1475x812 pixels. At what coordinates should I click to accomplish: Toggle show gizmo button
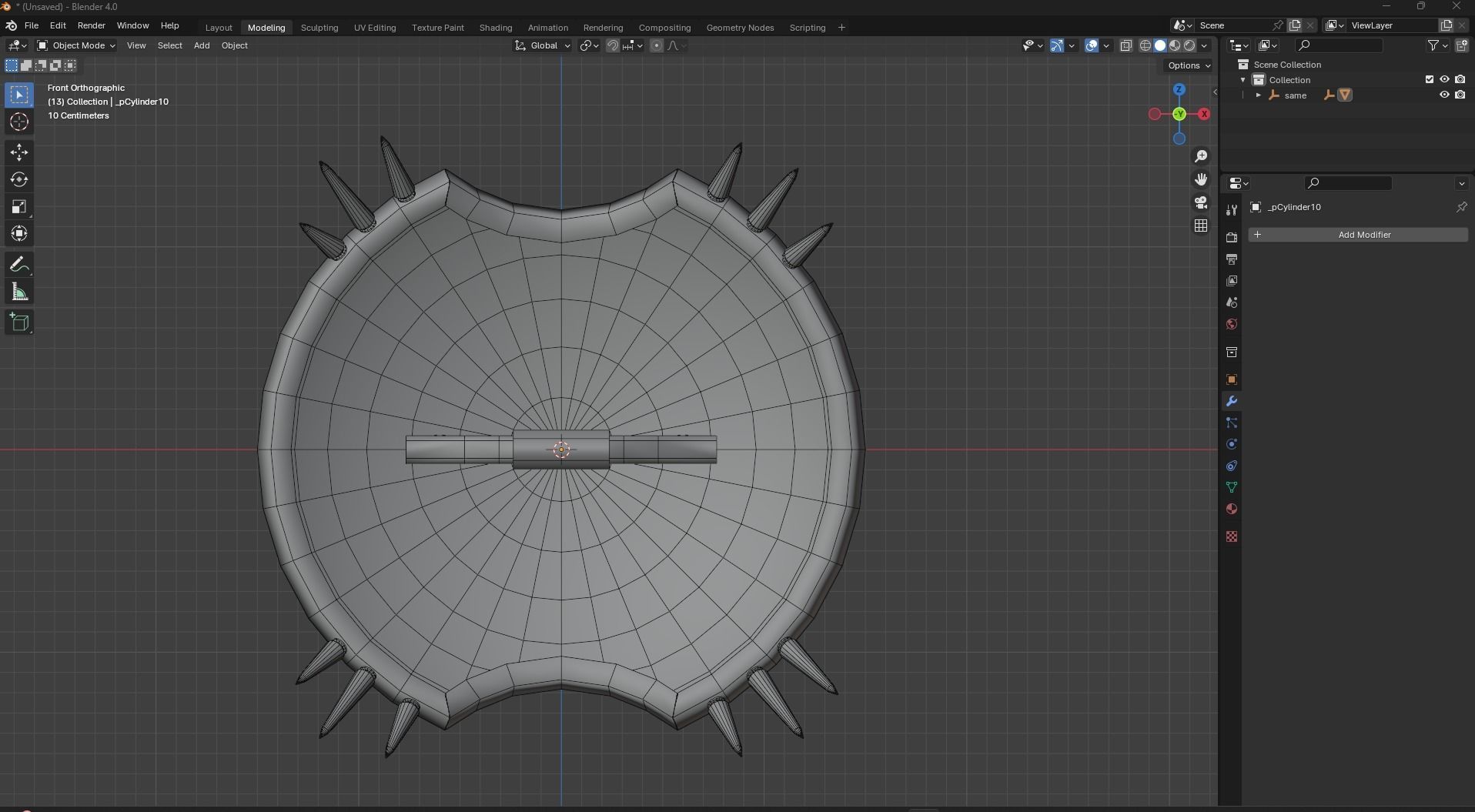[1056, 45]
